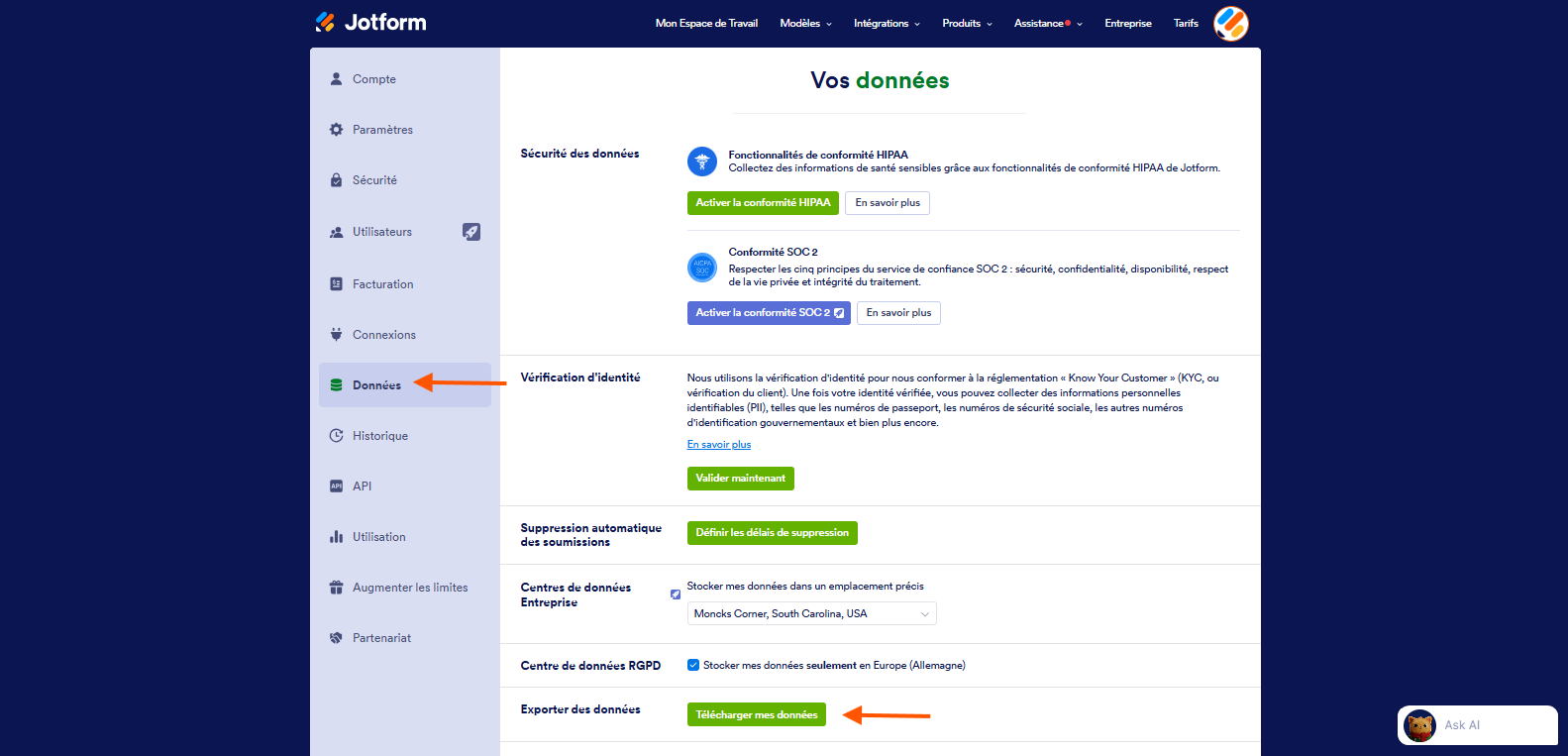Click the AICPA SOC 2 badge icon

702,267
